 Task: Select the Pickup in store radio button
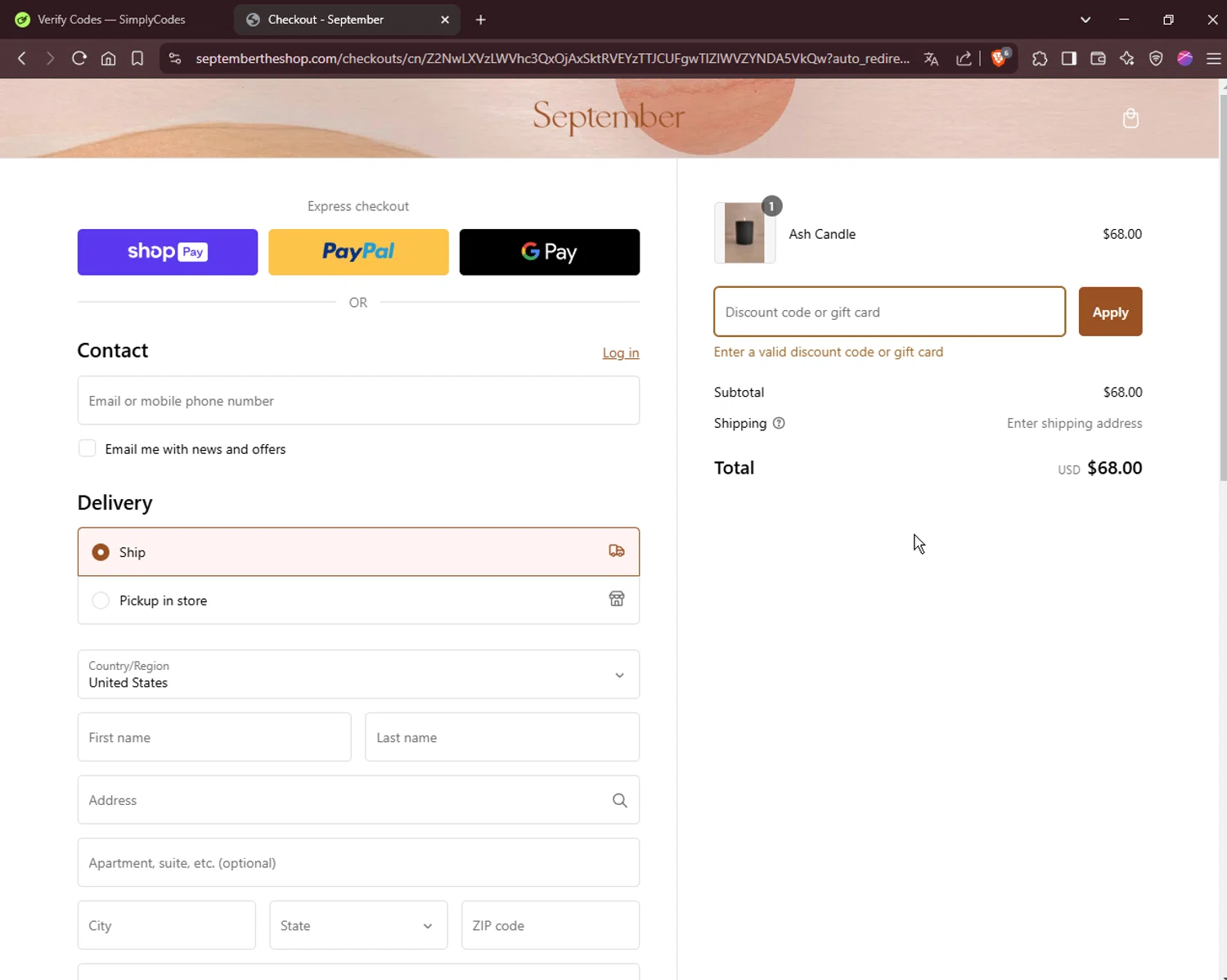(101, 600)
